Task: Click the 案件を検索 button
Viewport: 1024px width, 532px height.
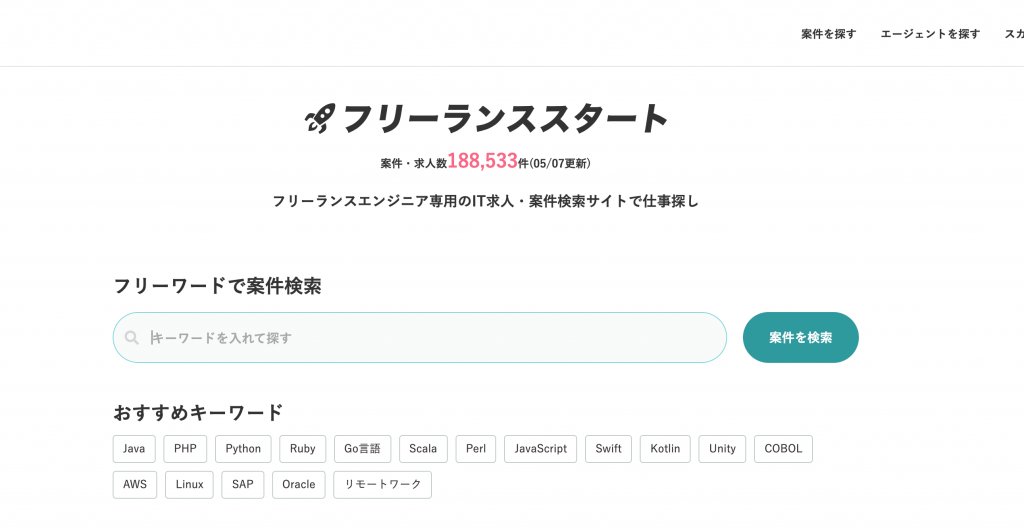Action: [801, 337]
